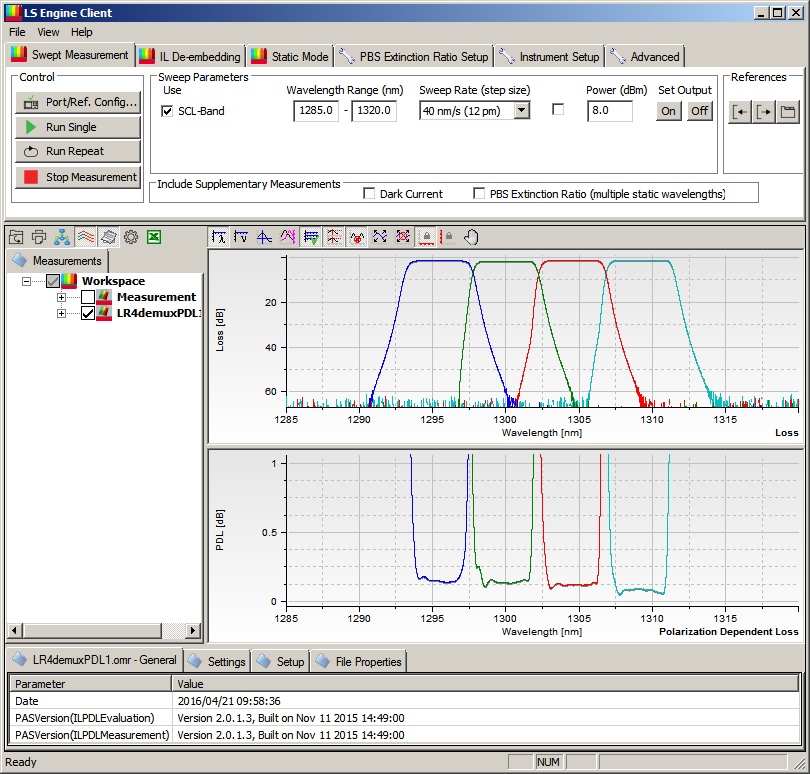Click the Excel export icon

[154, 237]
